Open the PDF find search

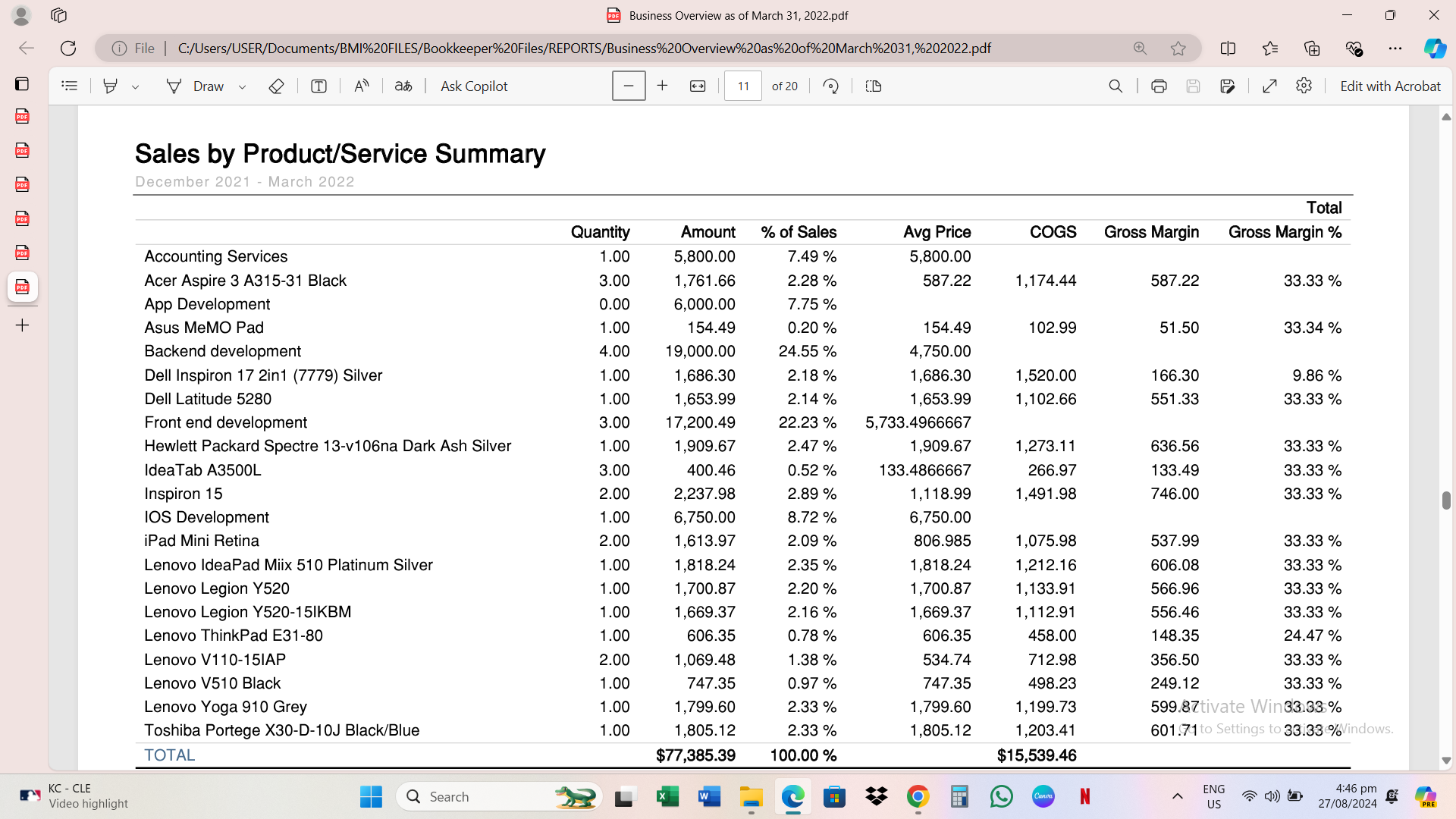click(x=1116, y=86)
